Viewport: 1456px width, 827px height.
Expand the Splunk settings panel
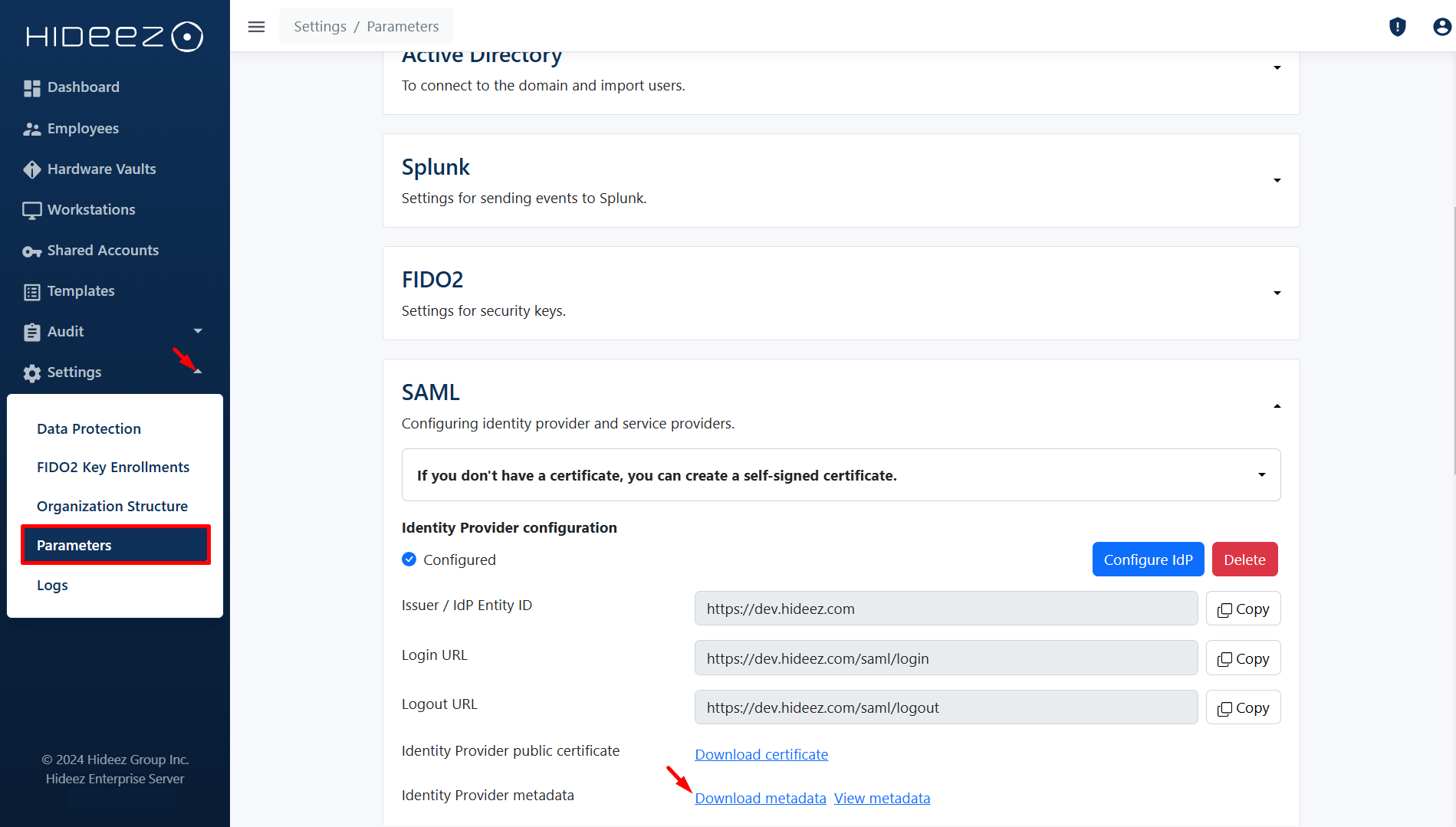(x=1277, y=180)
